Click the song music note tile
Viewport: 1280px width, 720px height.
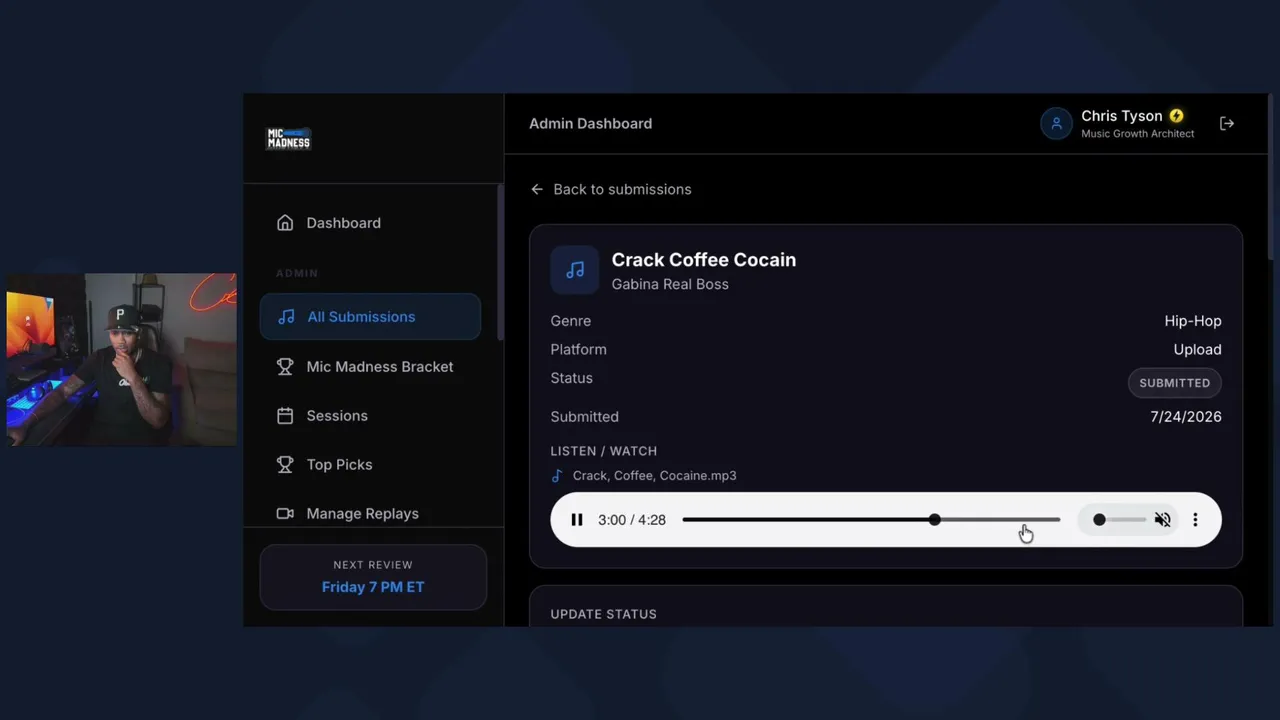[x=575, y=270]
